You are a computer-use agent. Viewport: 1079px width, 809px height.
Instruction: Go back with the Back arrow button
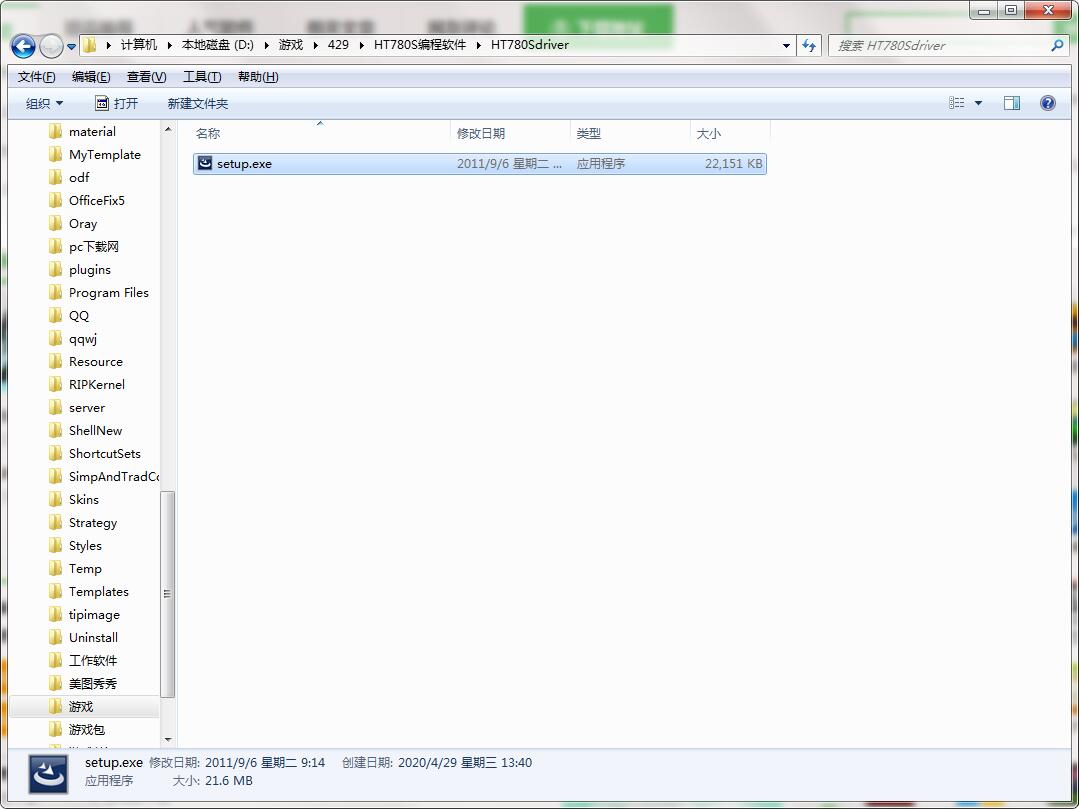pos(23,46)
